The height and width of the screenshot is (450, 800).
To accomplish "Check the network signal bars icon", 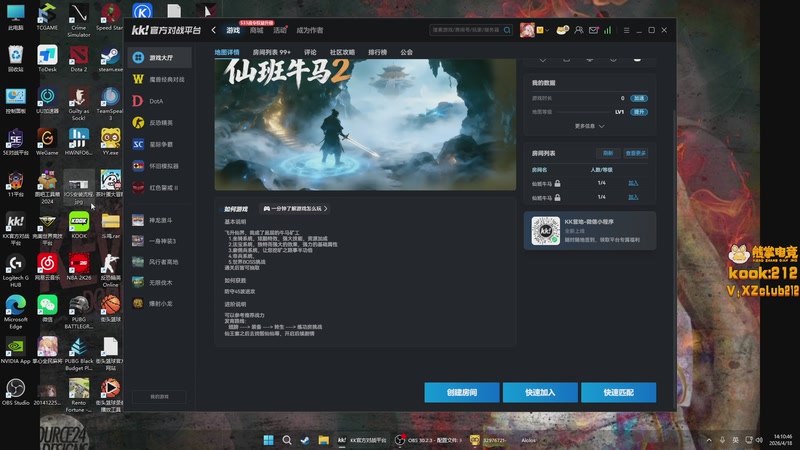I will (608, 30).
